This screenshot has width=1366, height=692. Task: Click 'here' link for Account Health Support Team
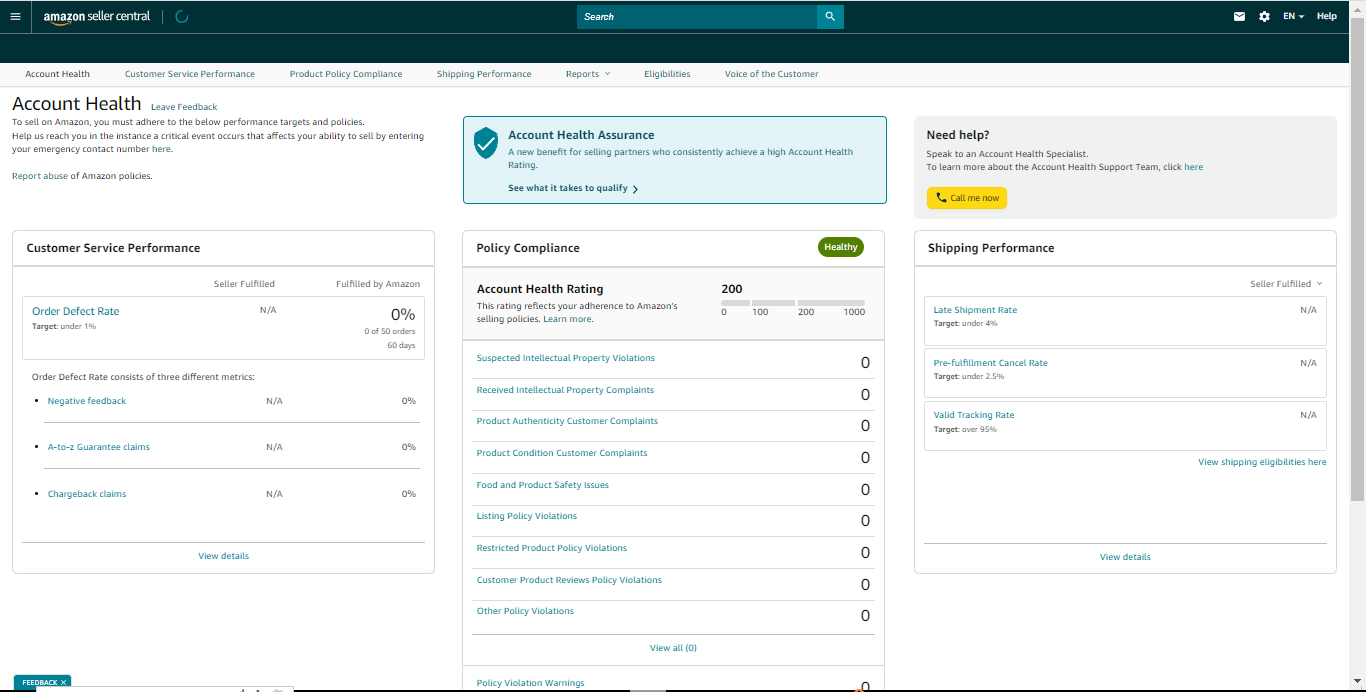1193,167
